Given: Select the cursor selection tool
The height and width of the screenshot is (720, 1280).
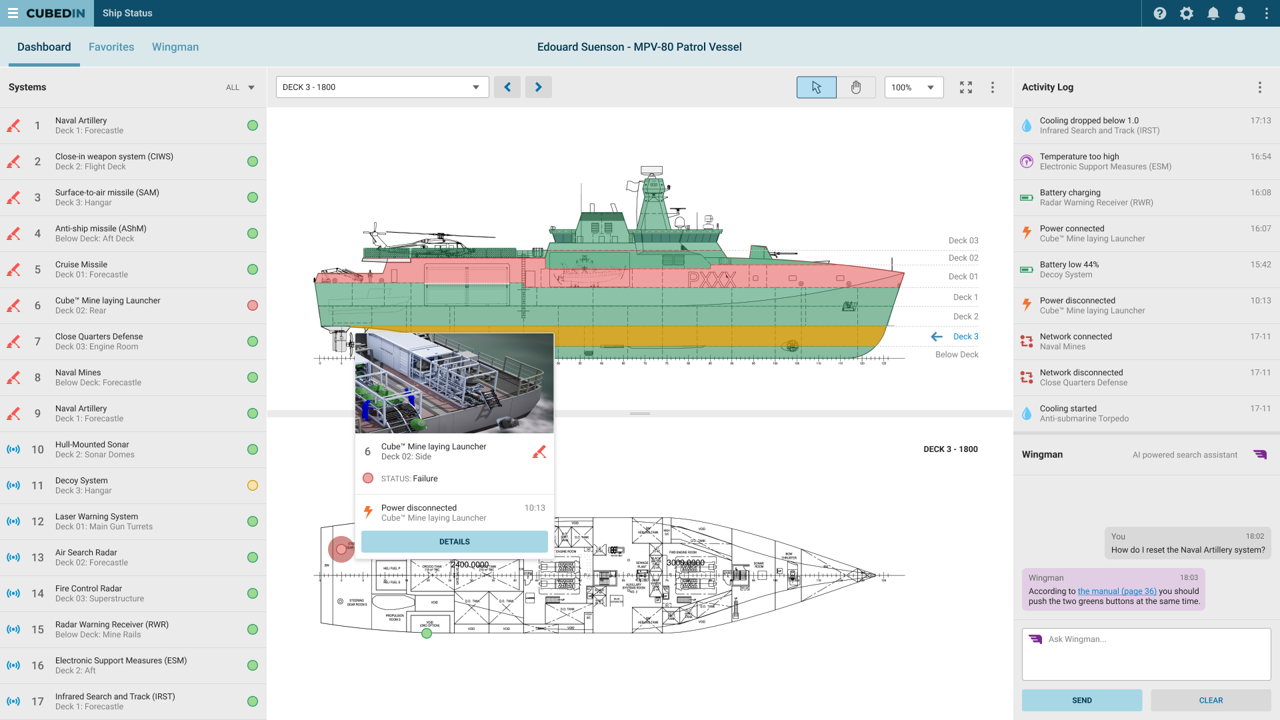Looking at the screenshot, I should pyautogui.click(x=816, y=87).
